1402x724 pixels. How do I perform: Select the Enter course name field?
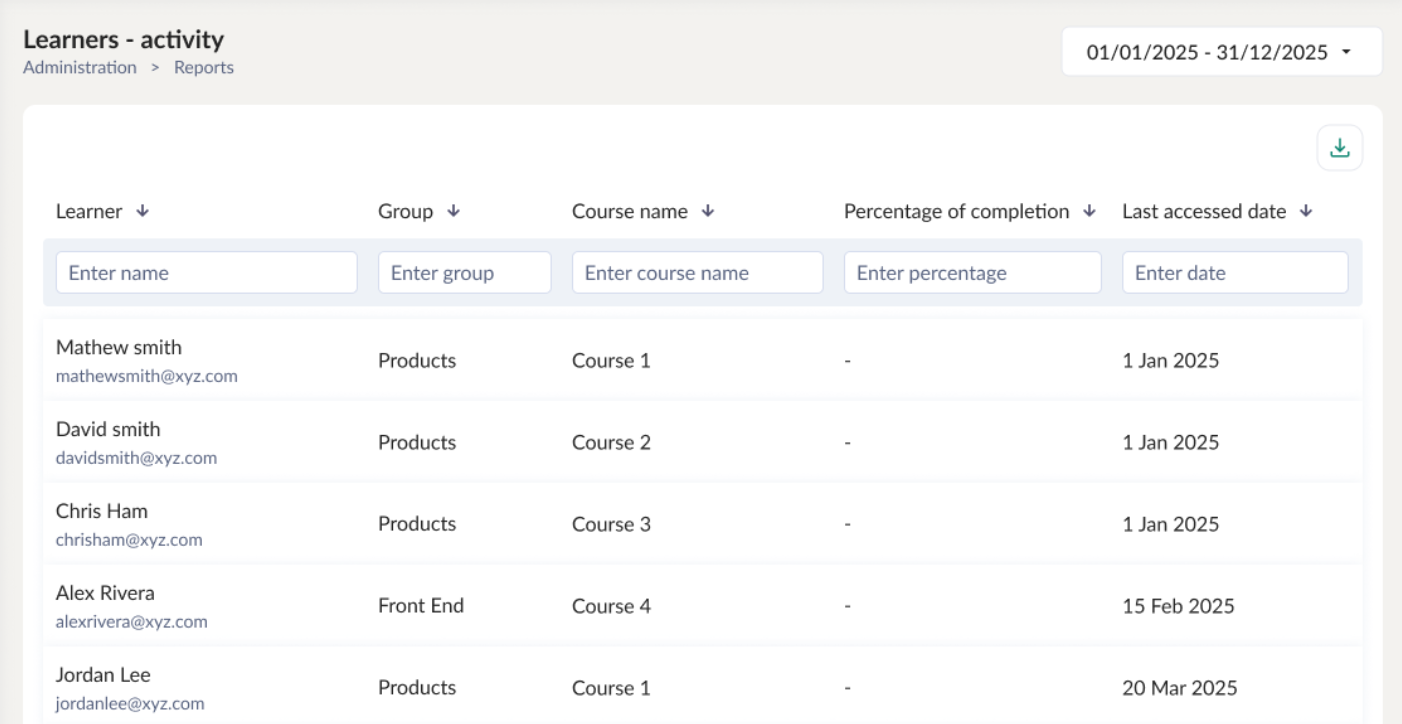click(x=697, y=272)
